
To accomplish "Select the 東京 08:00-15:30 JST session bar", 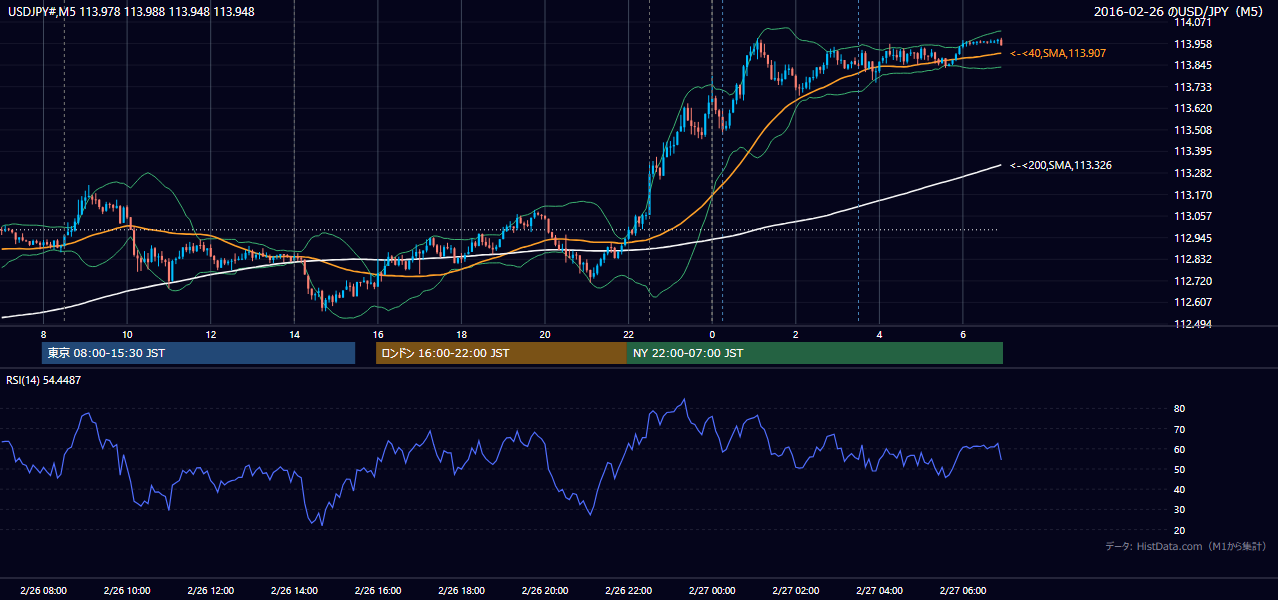I will 198,353.
